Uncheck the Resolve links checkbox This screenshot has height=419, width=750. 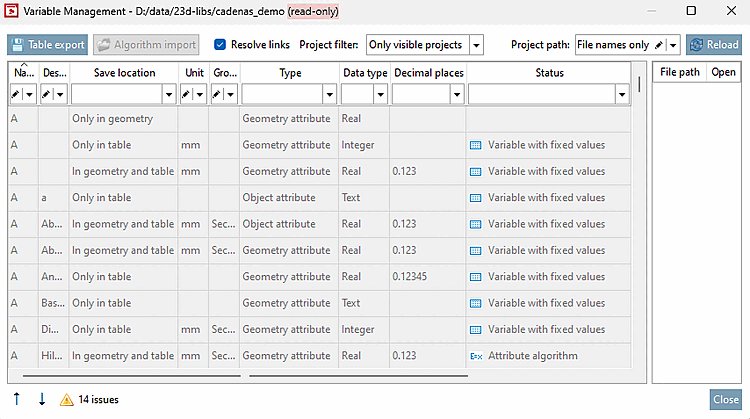tap(220, 44)
